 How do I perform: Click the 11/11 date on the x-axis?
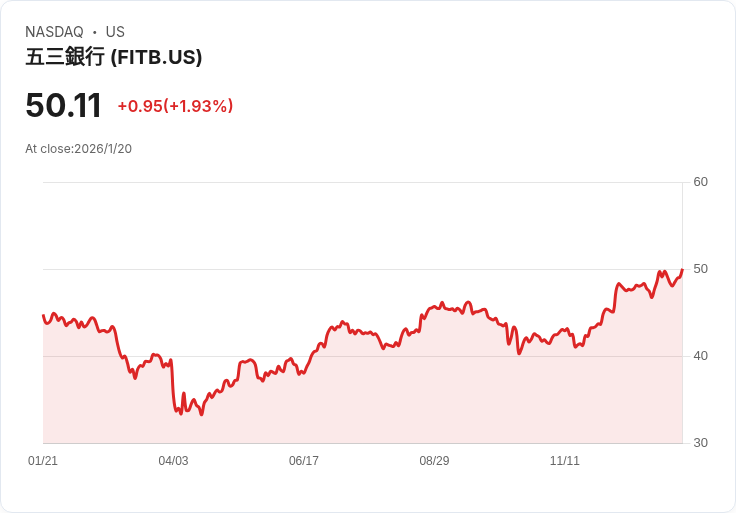pyautogui.click(x=565, y=460)
